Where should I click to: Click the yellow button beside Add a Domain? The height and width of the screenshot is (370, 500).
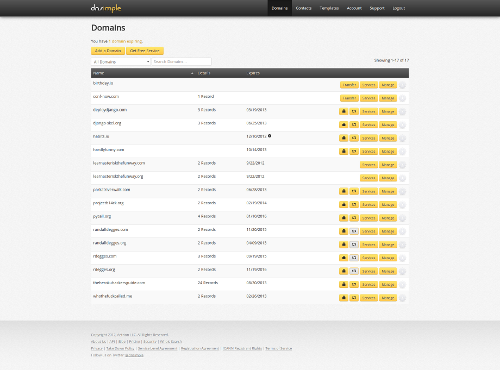[x=145, y=51]
